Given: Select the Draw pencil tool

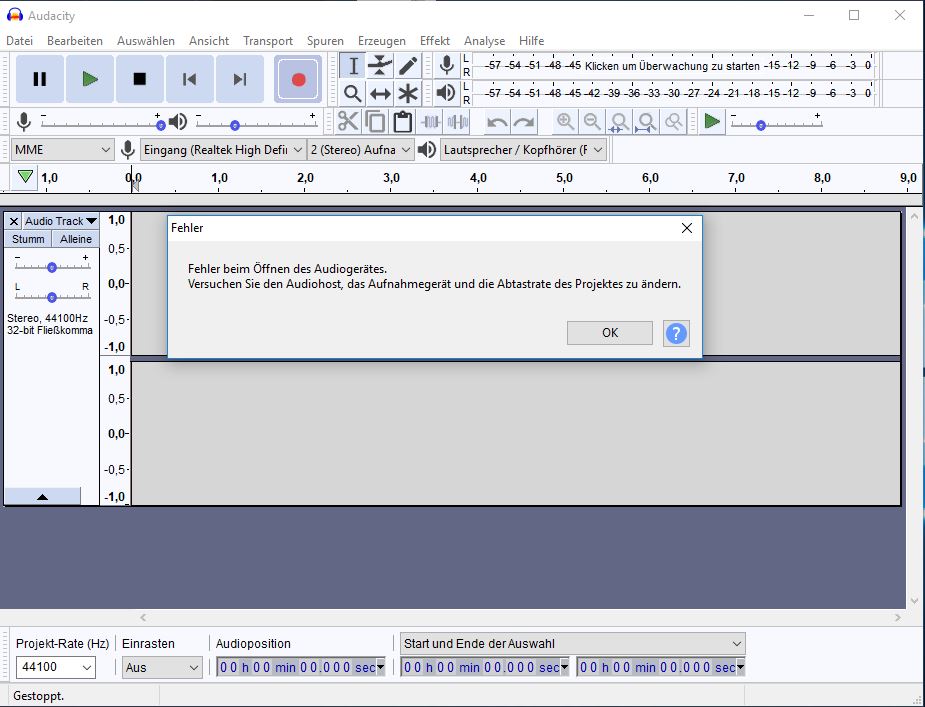Looking at the screenshot, I should (x=408, y=66).
